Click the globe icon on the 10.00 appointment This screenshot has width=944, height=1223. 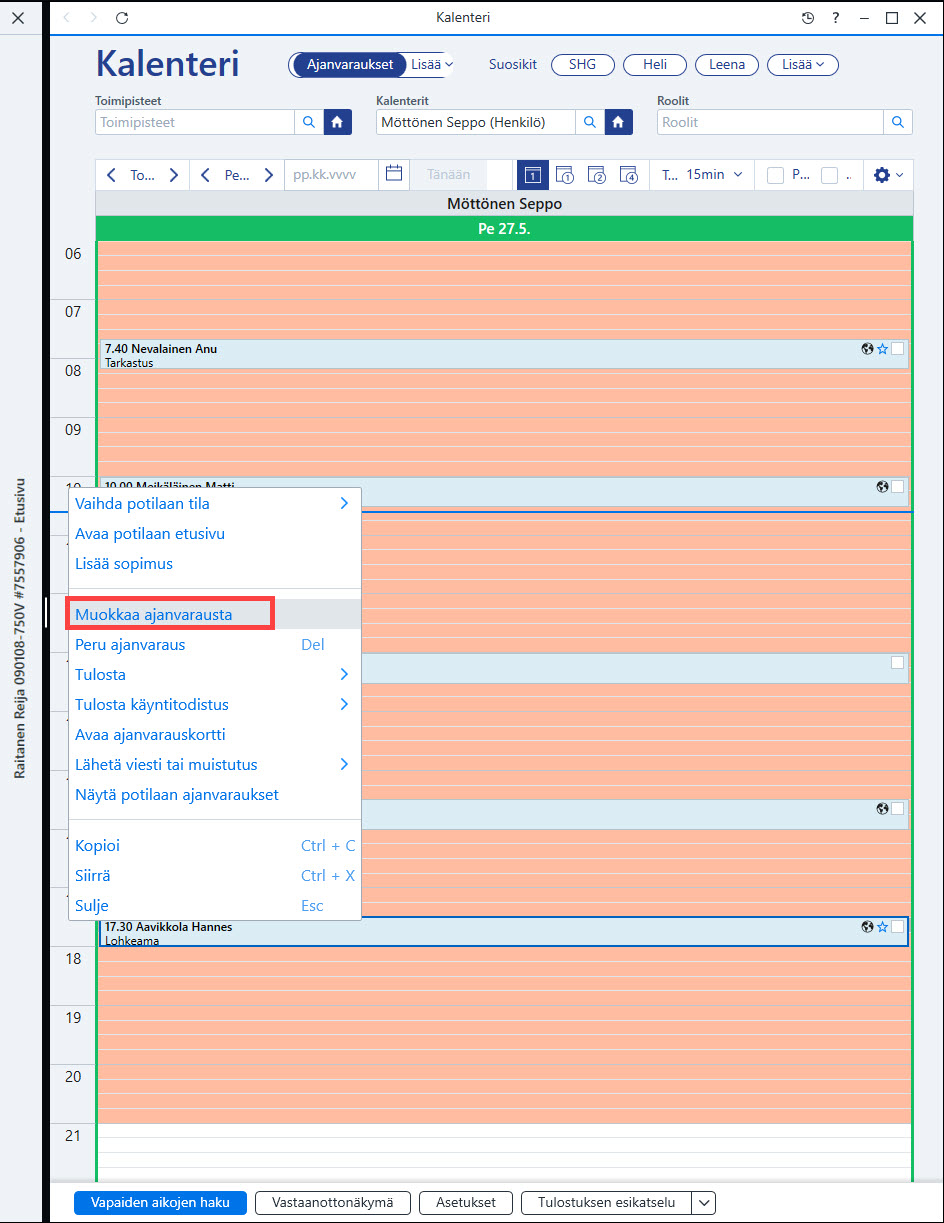pos(882,487)
